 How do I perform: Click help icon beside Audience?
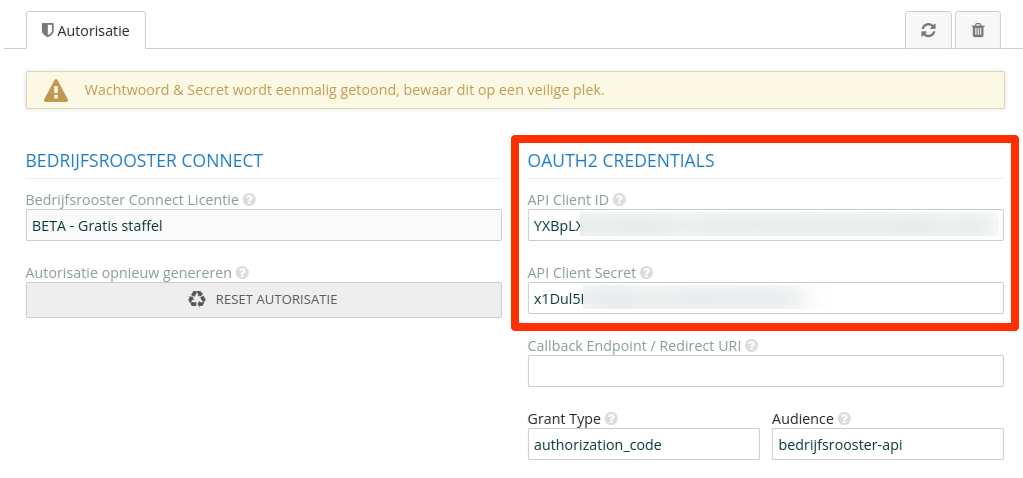point(844,419)
